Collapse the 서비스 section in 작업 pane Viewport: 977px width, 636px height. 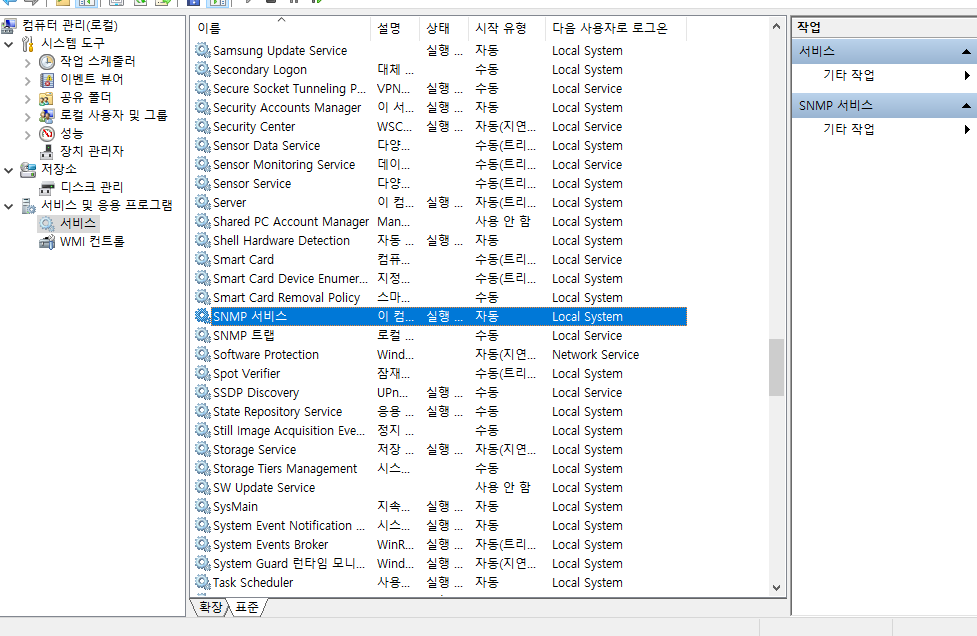(x=966, y=51)
